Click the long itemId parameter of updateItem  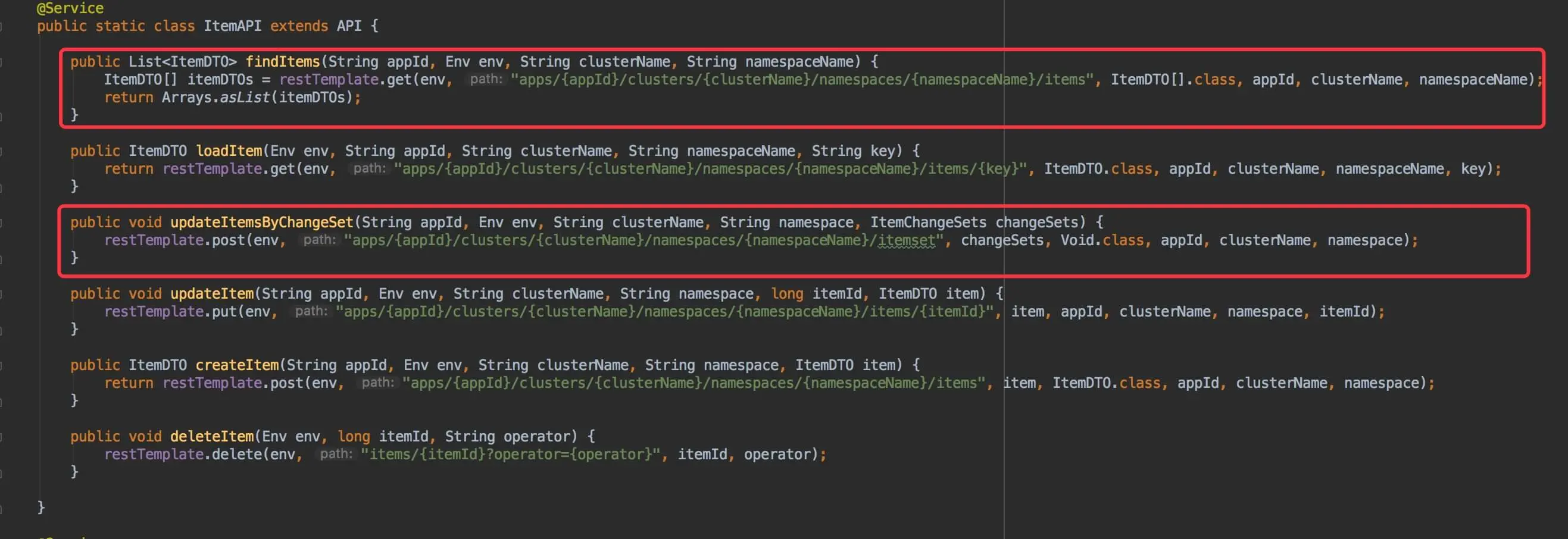tap(816, 294)
